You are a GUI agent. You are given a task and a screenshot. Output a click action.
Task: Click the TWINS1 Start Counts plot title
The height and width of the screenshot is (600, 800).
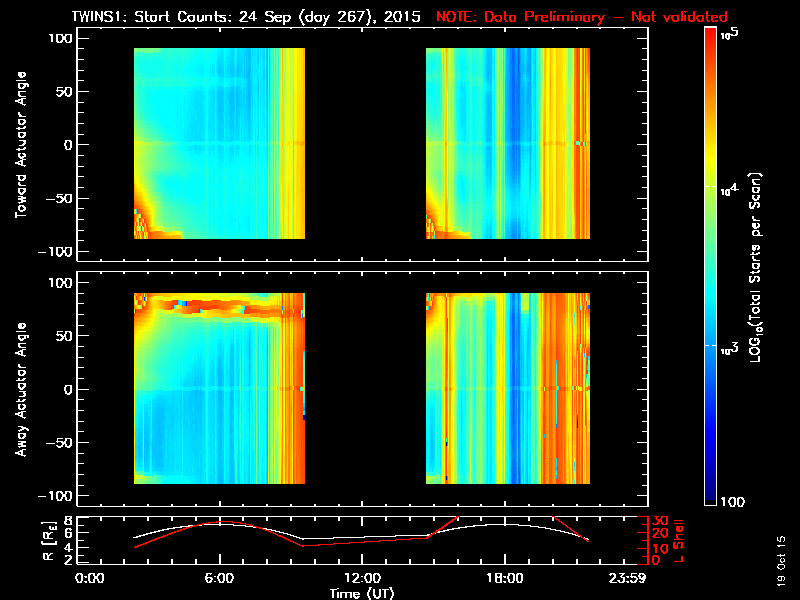[246, 17]
